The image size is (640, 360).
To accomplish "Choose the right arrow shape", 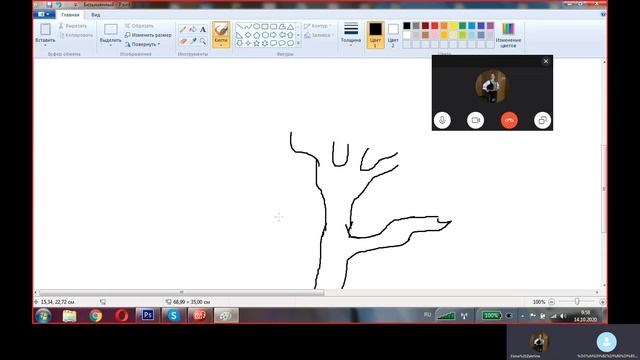I will pyautogui.click(x=273, y=35).
